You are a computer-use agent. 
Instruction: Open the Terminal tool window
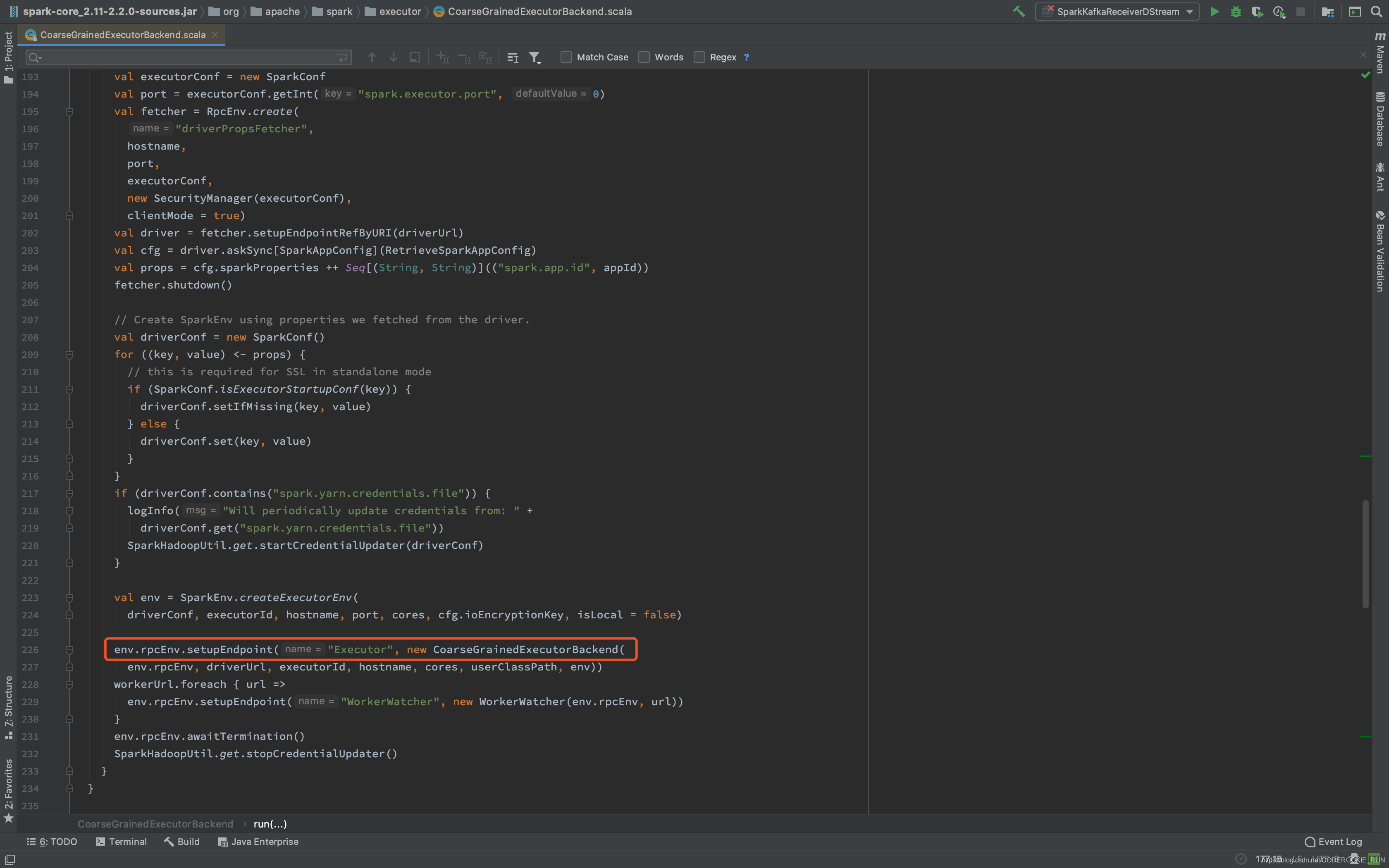coord(121,842)
